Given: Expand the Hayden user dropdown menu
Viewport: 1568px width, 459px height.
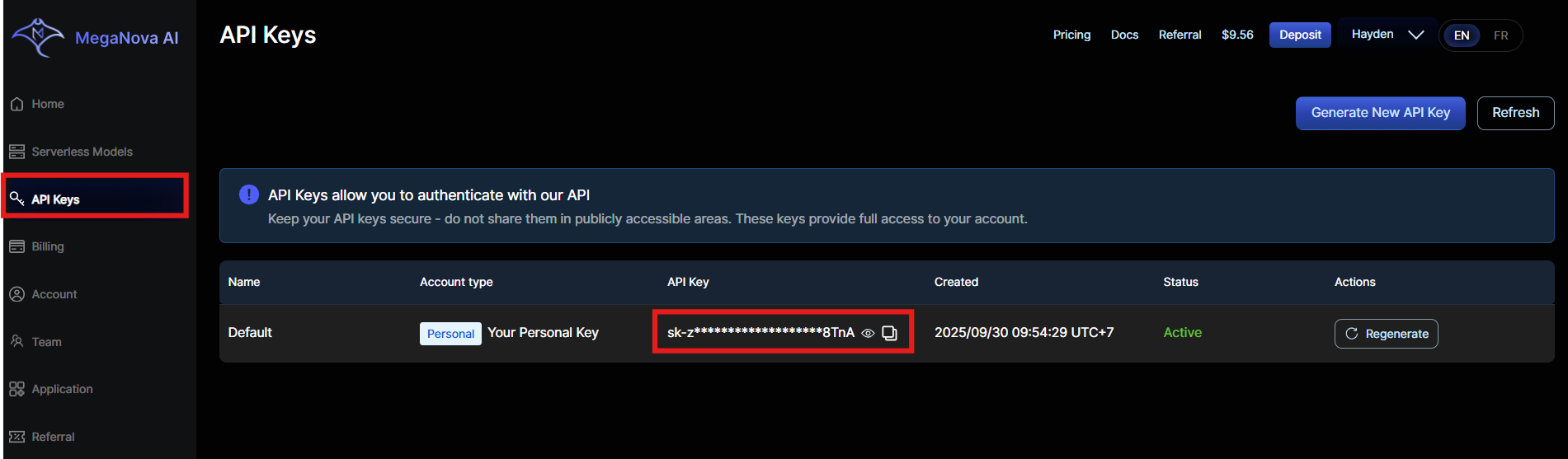Looking at the screenshot, I should click(1387, 35).
